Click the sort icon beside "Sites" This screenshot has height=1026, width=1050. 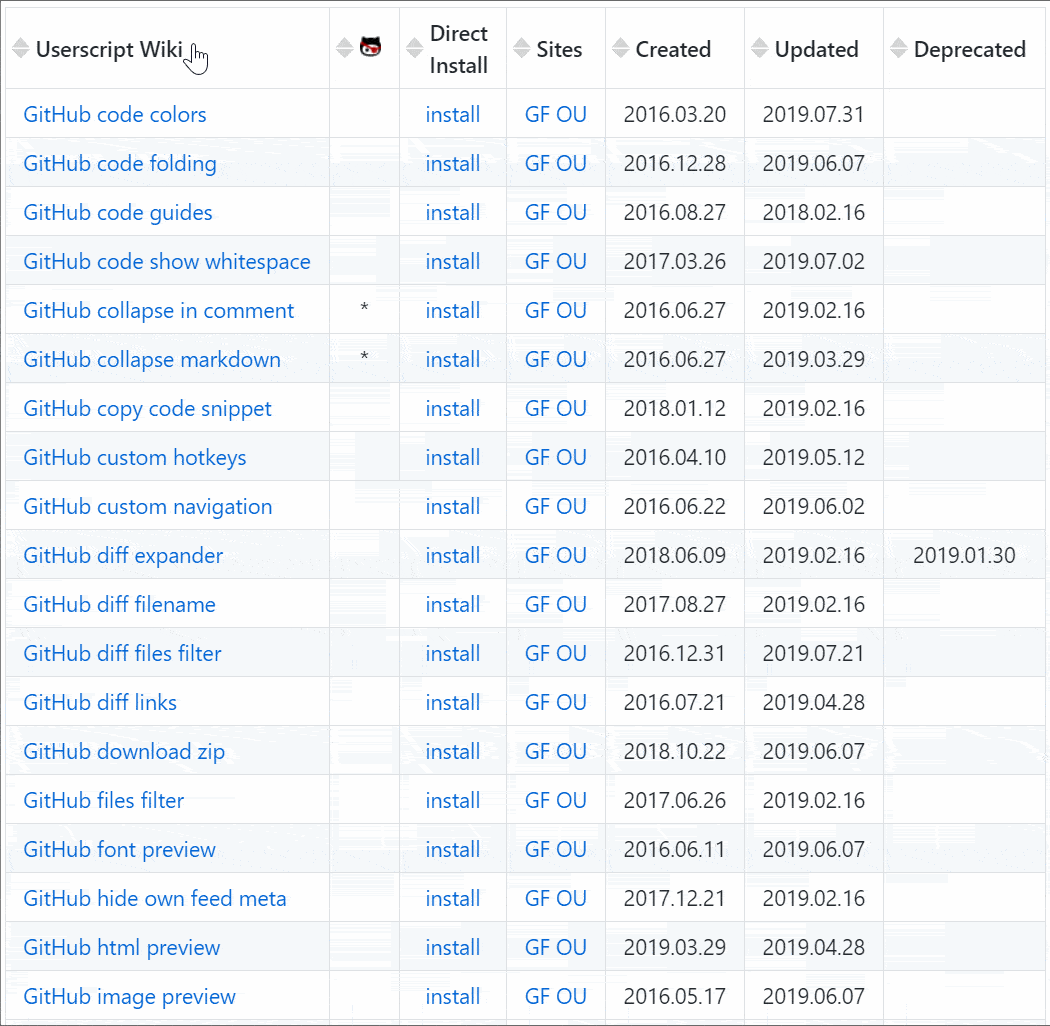tap(523, 47)
